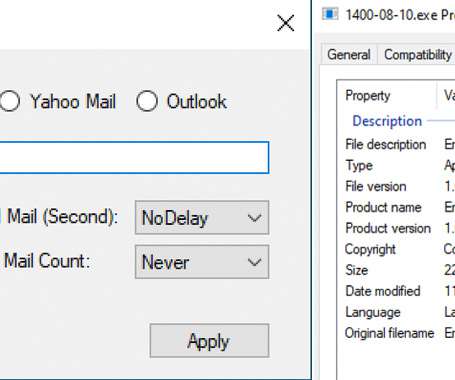Open the NoDelay dropdown for Mail (Second)
455x380 pixels.
pos(202,218)
